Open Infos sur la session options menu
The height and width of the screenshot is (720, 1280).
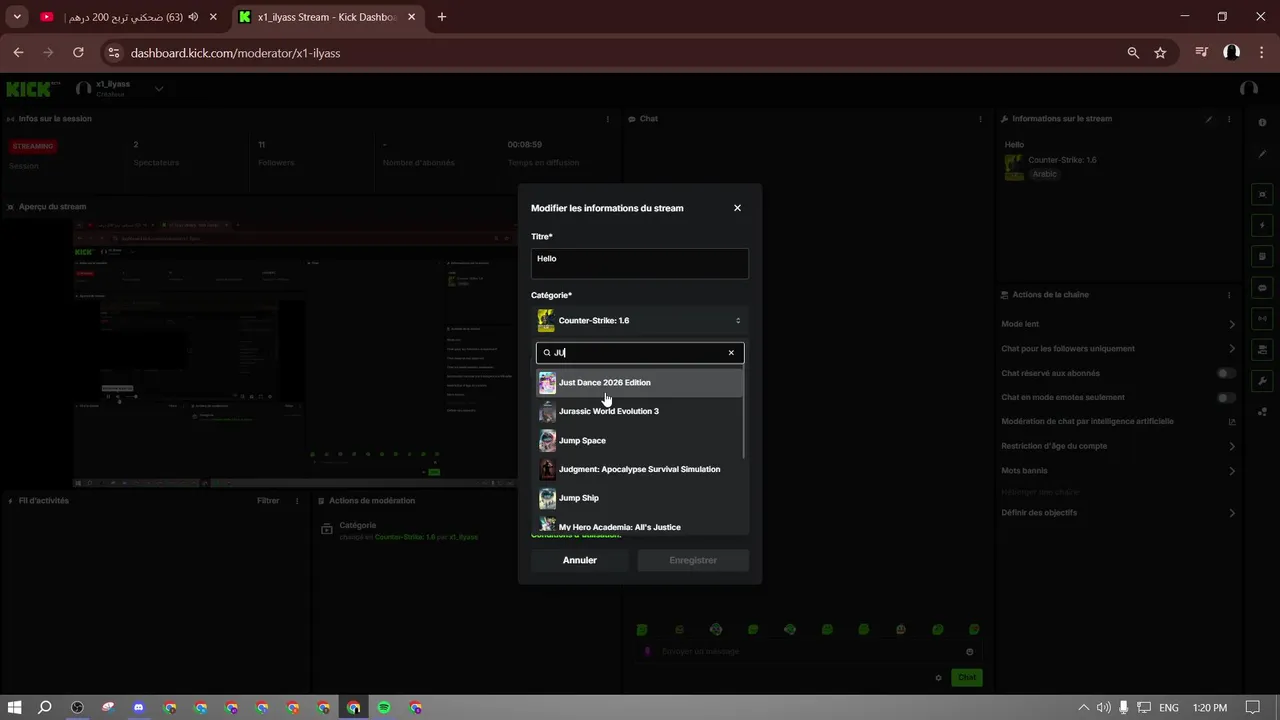607,119
